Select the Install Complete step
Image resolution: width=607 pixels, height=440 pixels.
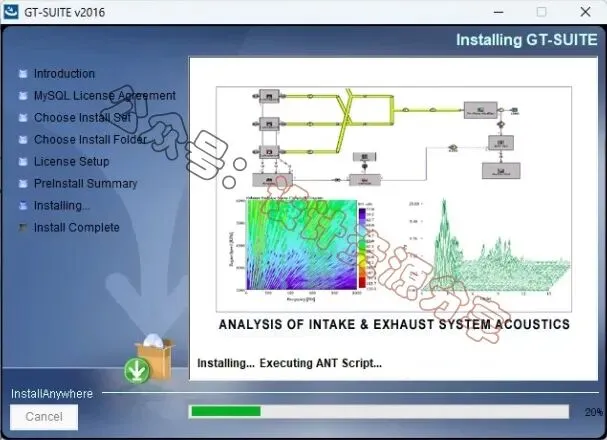[77, 228]
